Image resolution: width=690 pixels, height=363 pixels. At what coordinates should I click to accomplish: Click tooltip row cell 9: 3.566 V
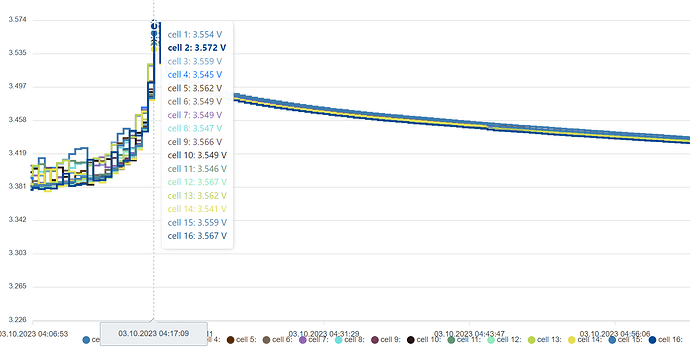[195, 142]
